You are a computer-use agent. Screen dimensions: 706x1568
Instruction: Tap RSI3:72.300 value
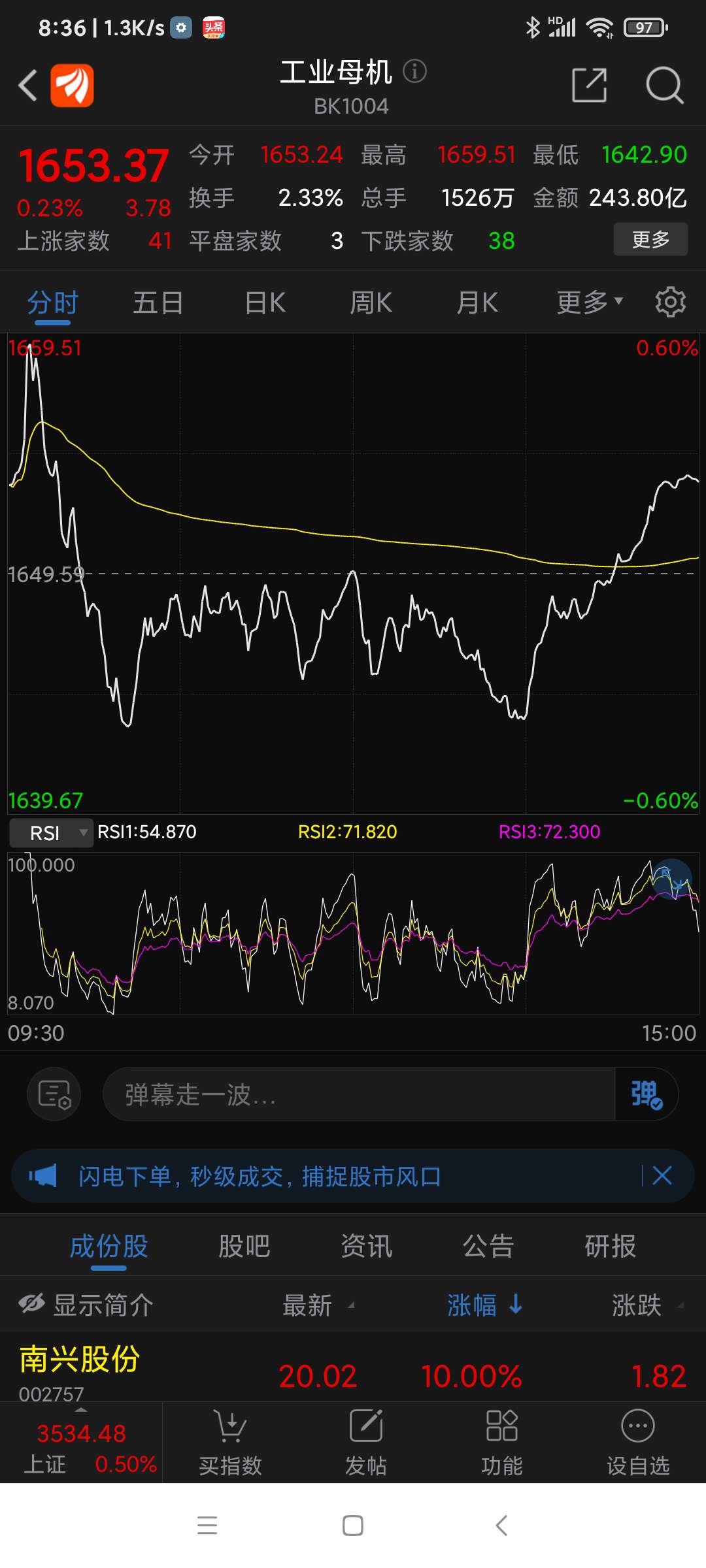click(549, 832)
